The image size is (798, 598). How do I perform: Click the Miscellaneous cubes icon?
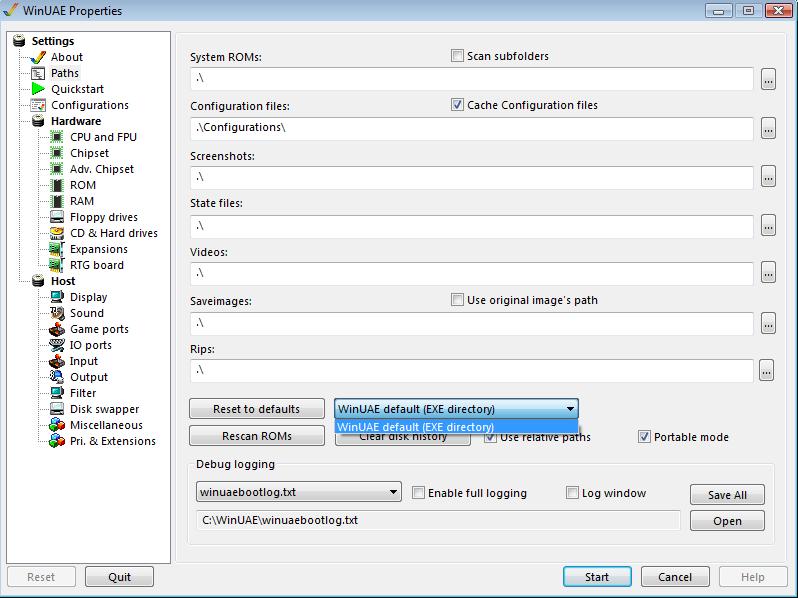click(57, 425)
